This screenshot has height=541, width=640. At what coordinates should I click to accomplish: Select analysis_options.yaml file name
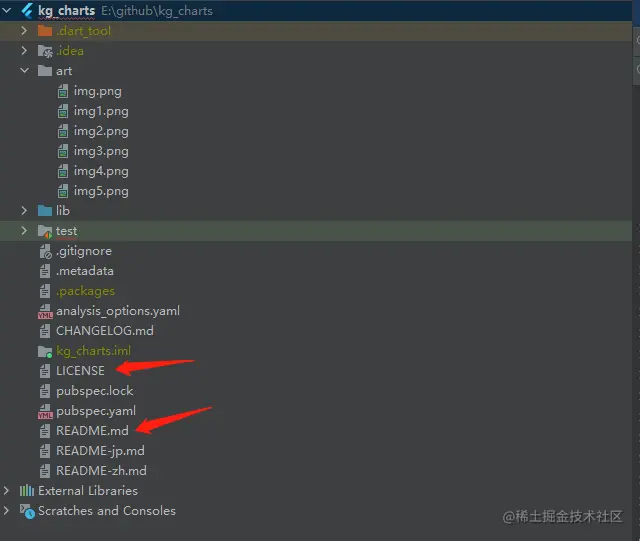point(118,311)
